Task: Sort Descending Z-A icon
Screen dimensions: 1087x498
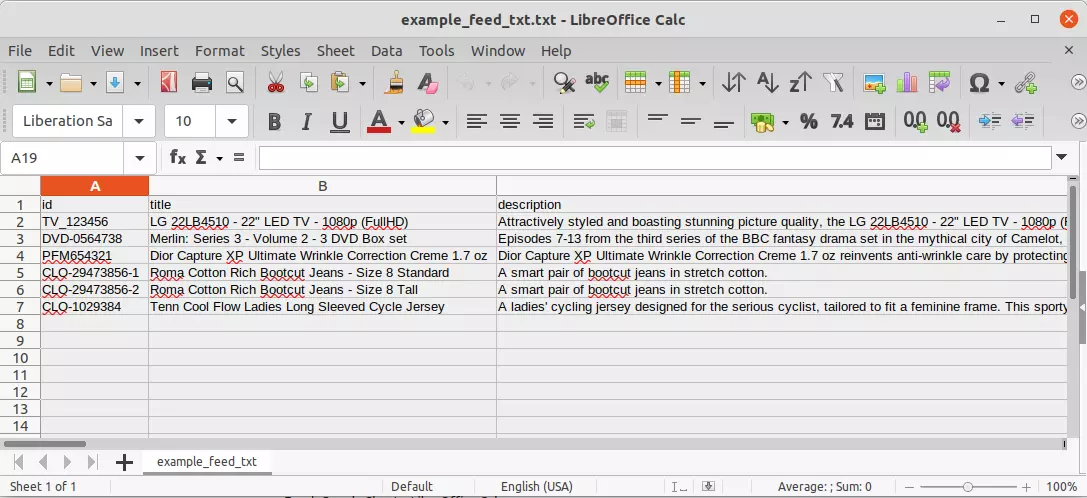Action: coord(800,83)
